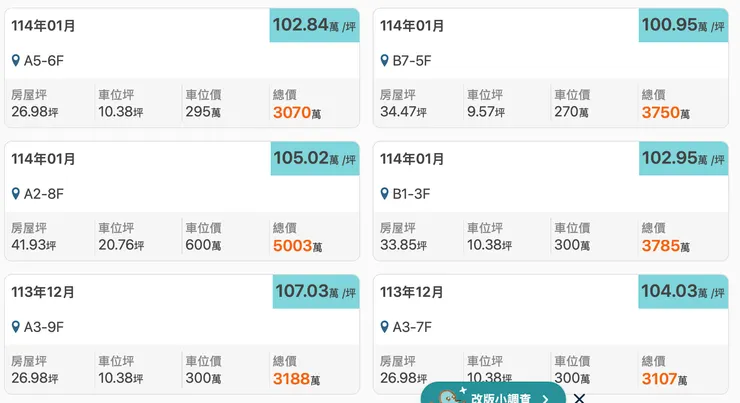Open the A5-6F unit label
740x403 pixels.
click(x=44, y=61)
